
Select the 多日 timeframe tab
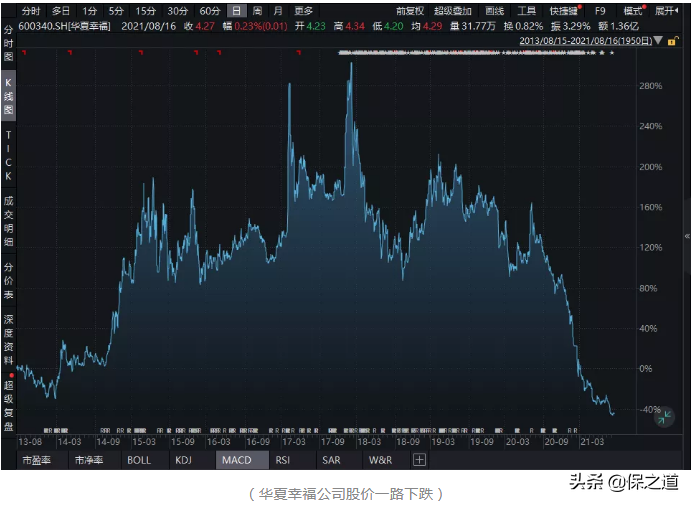pos(61,11)
